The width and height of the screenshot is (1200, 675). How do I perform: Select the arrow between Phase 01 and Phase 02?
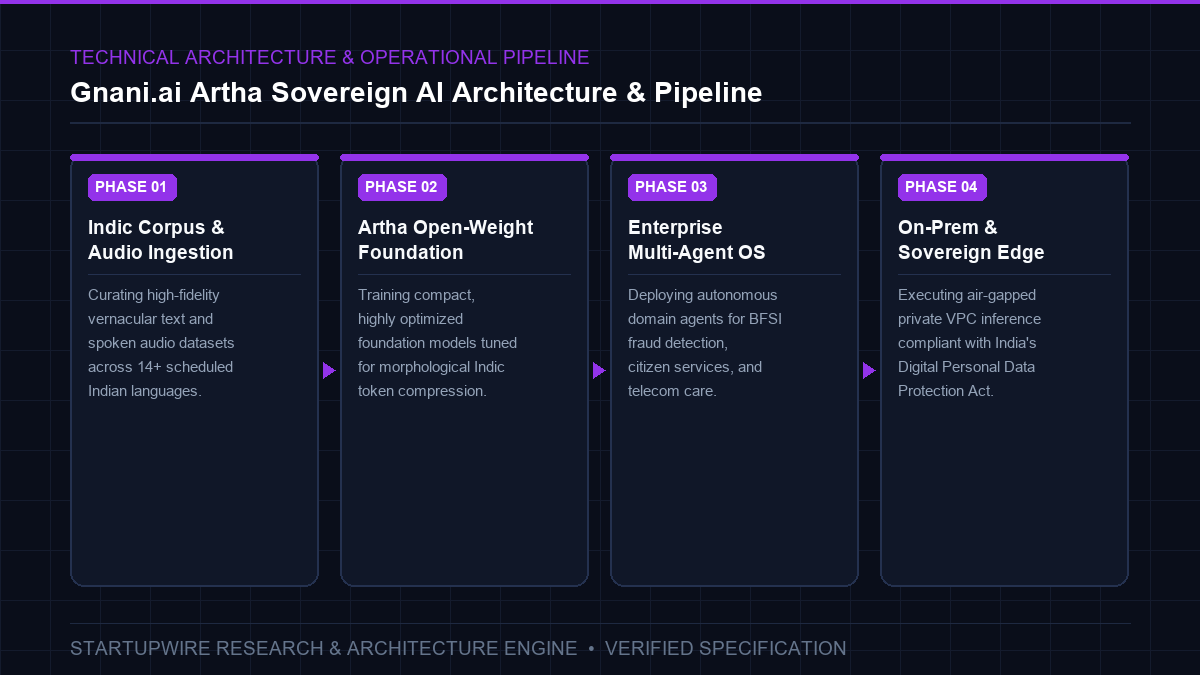329,371
